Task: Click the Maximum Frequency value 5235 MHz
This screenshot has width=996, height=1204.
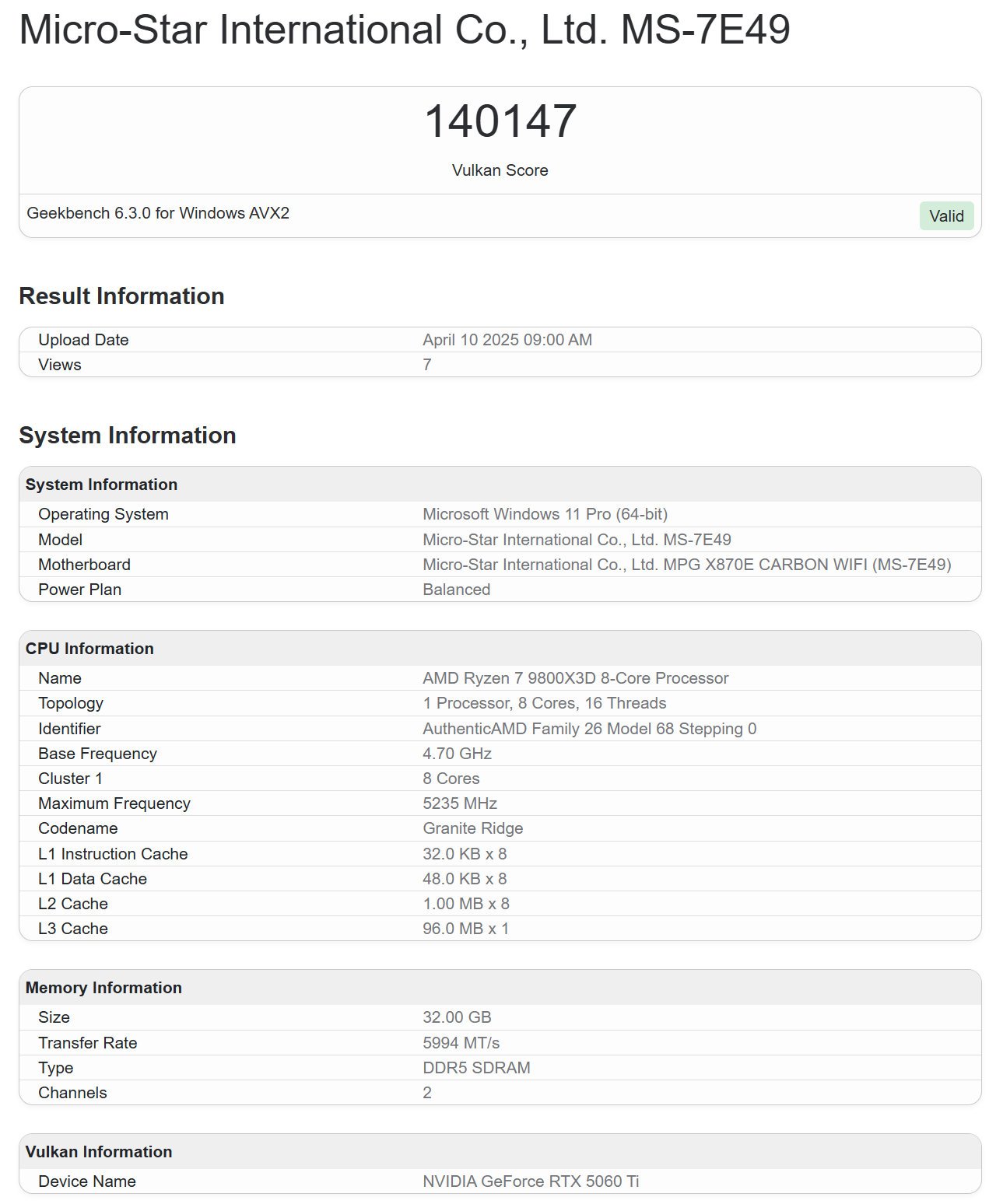Action: [458, 803]
